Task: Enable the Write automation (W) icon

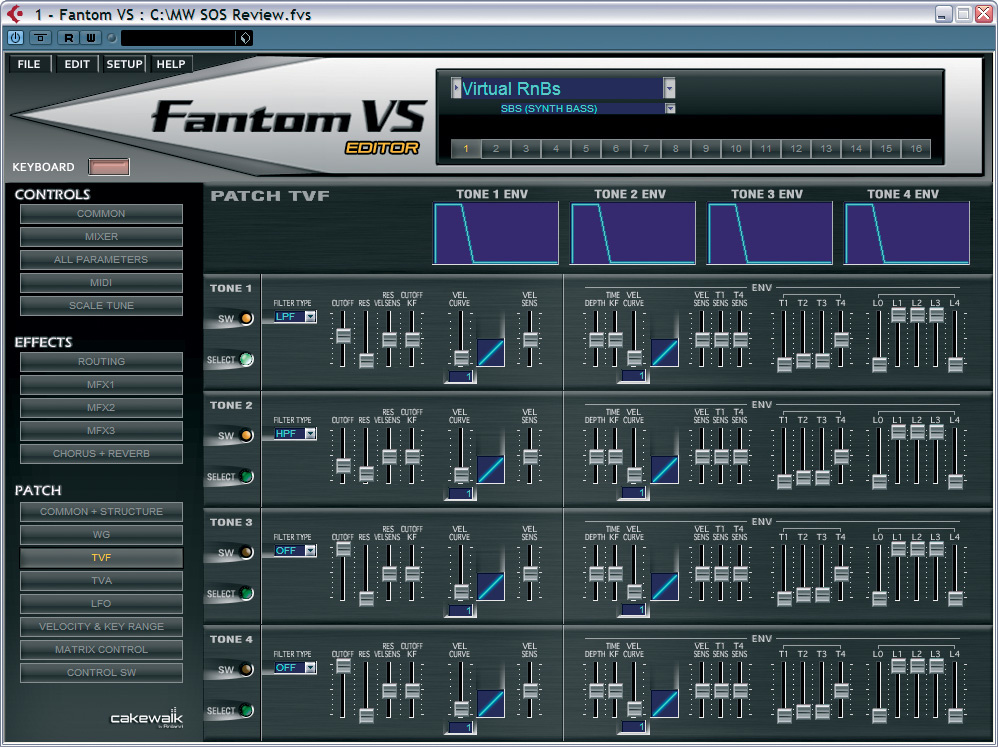Action: [89, 38]
